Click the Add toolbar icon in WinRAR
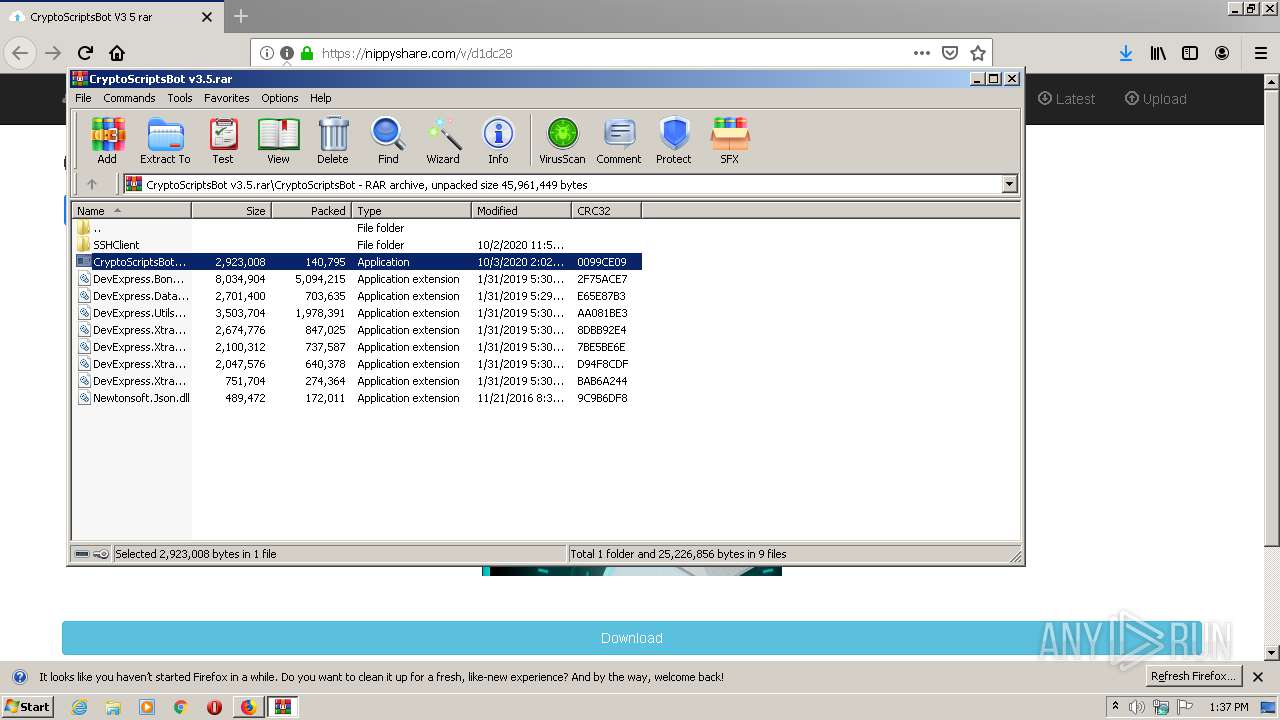 point(107,140)
